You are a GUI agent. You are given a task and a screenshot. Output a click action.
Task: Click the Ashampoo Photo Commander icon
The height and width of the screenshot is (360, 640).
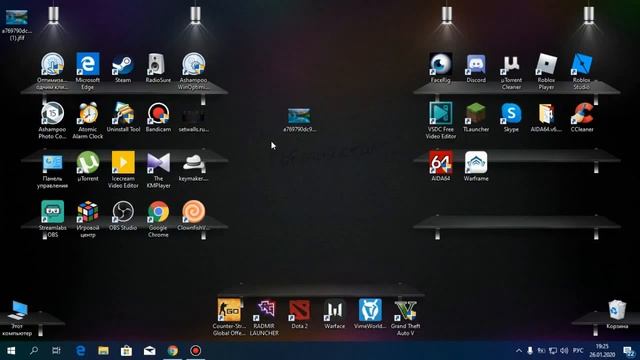52,120
